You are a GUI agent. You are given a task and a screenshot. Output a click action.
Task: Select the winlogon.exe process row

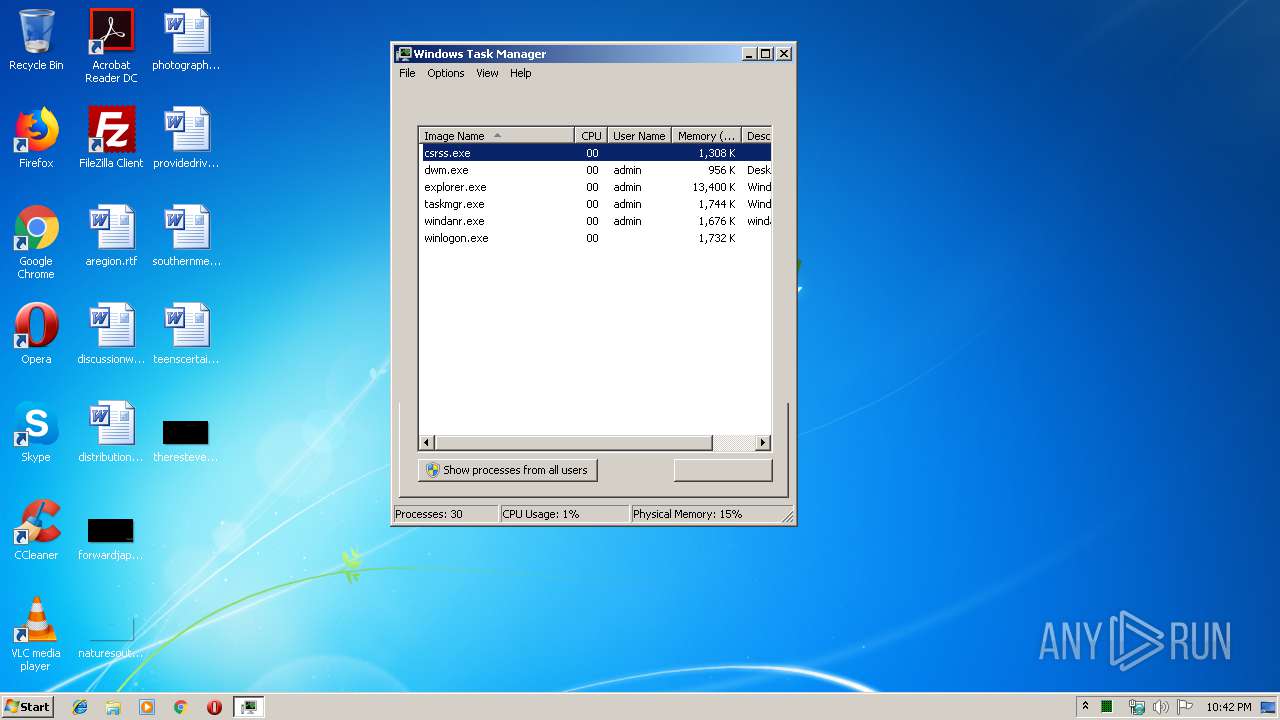[x=595, y=238]
